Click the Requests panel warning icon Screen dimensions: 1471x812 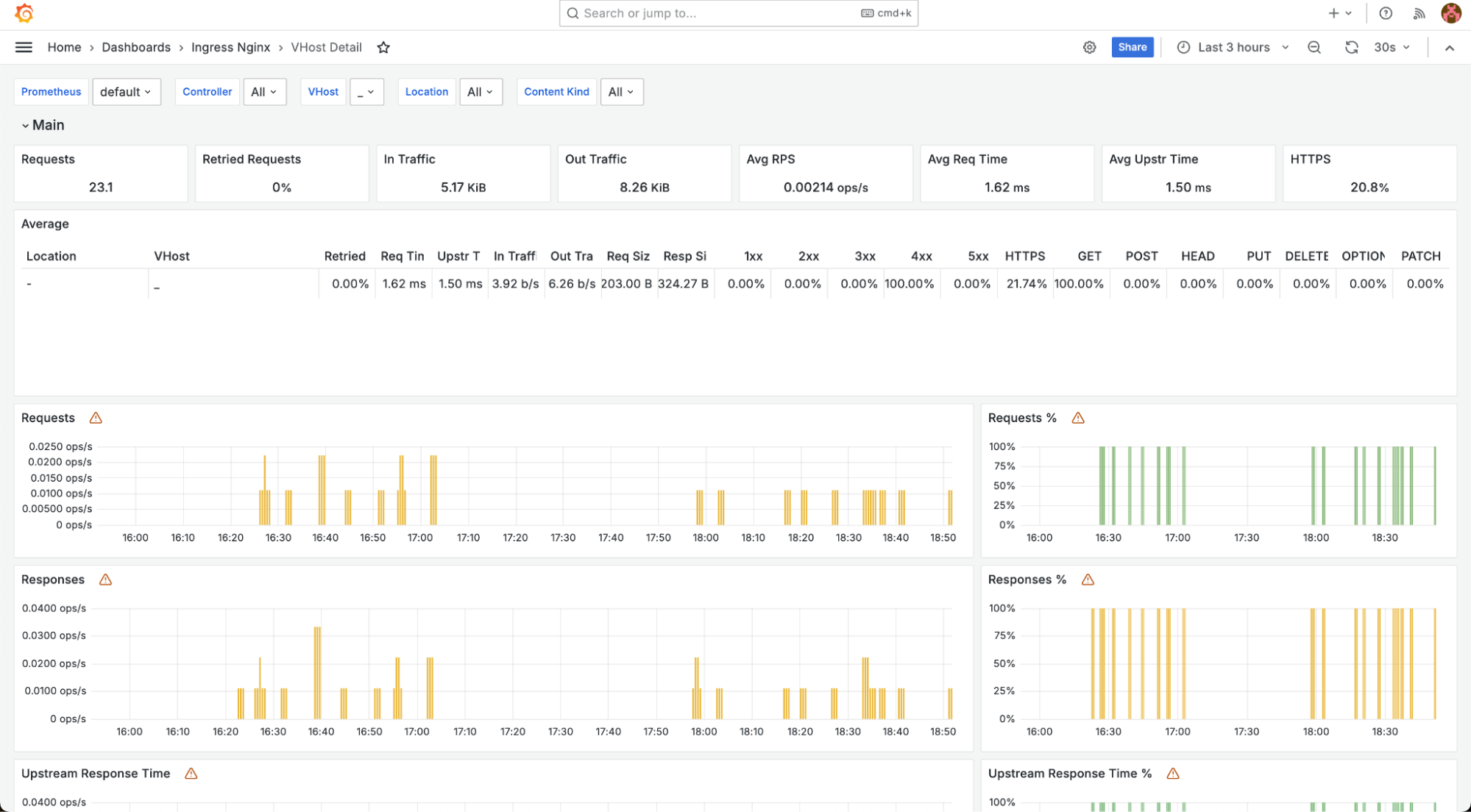[x=96, y=418]
